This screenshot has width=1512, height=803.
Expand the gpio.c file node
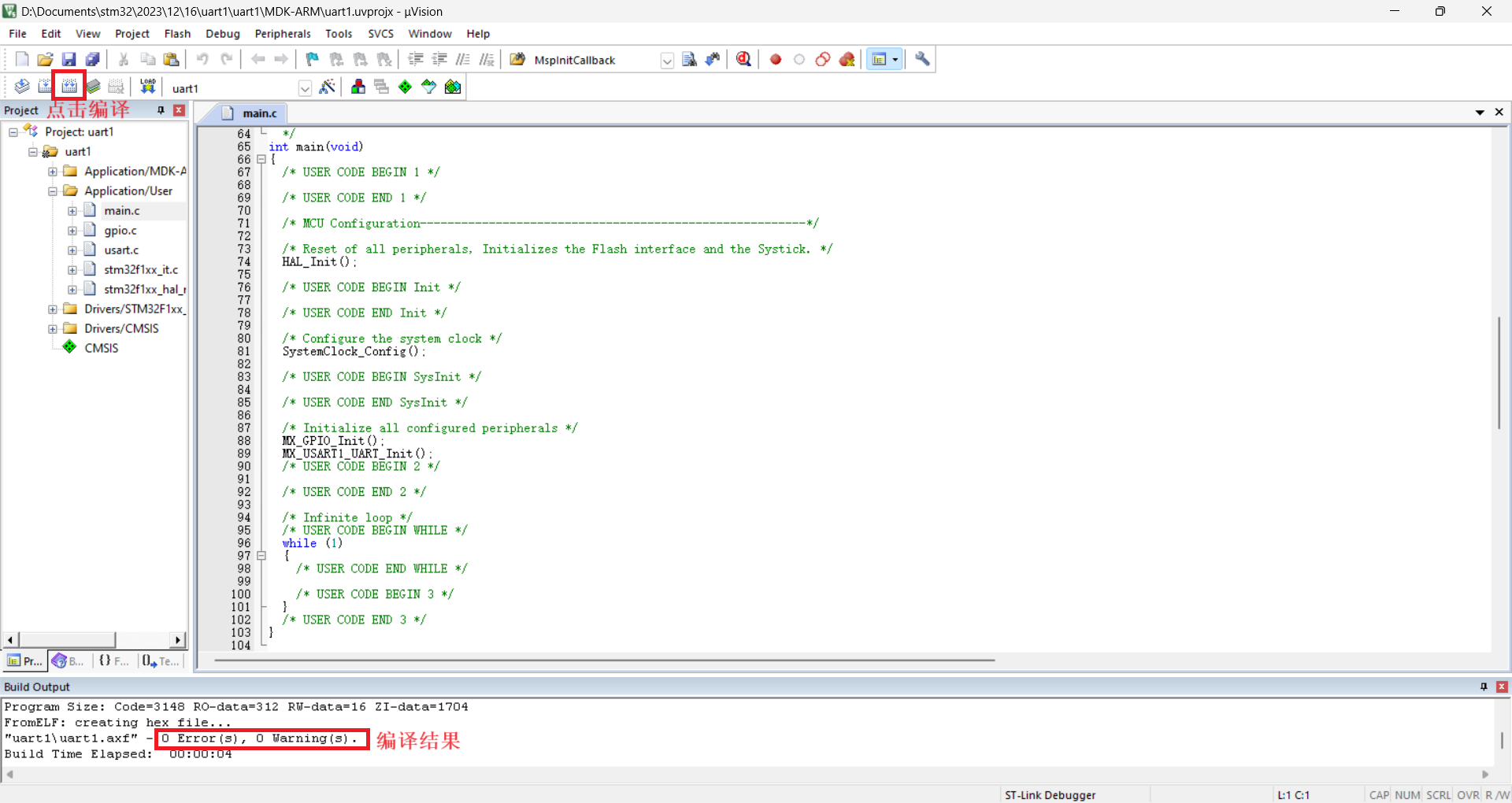click(x=72, y=231)
